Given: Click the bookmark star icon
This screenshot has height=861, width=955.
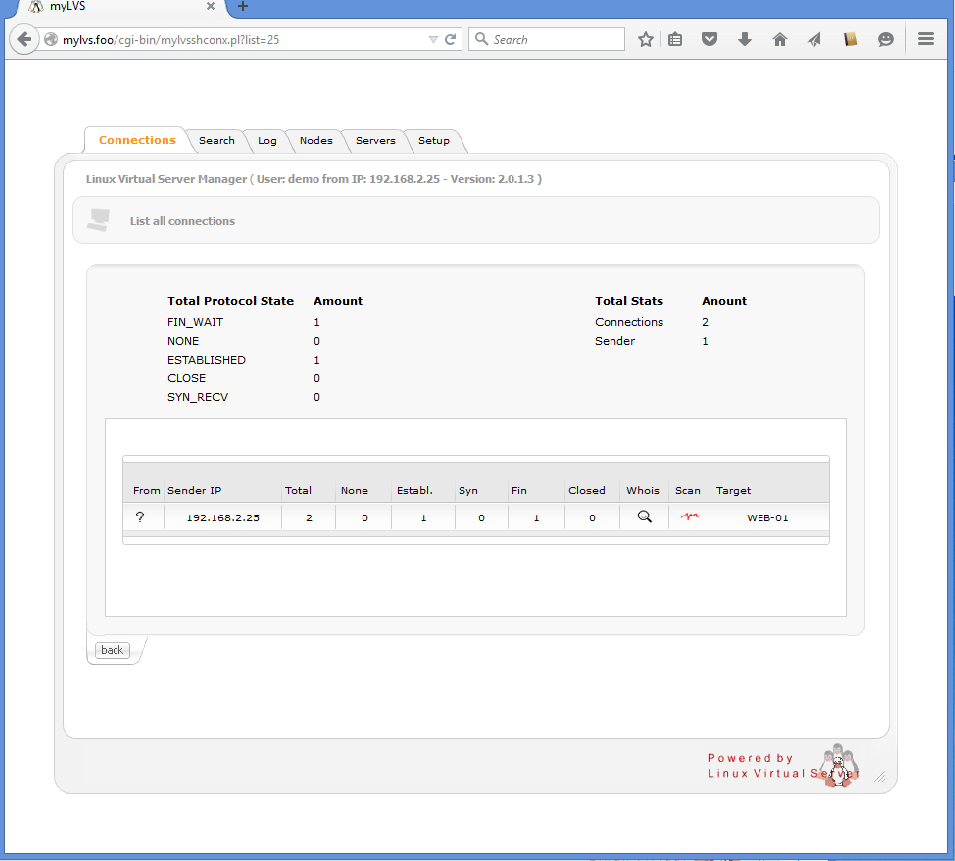Looking at the screenshot, I should (x=646, y=40).
